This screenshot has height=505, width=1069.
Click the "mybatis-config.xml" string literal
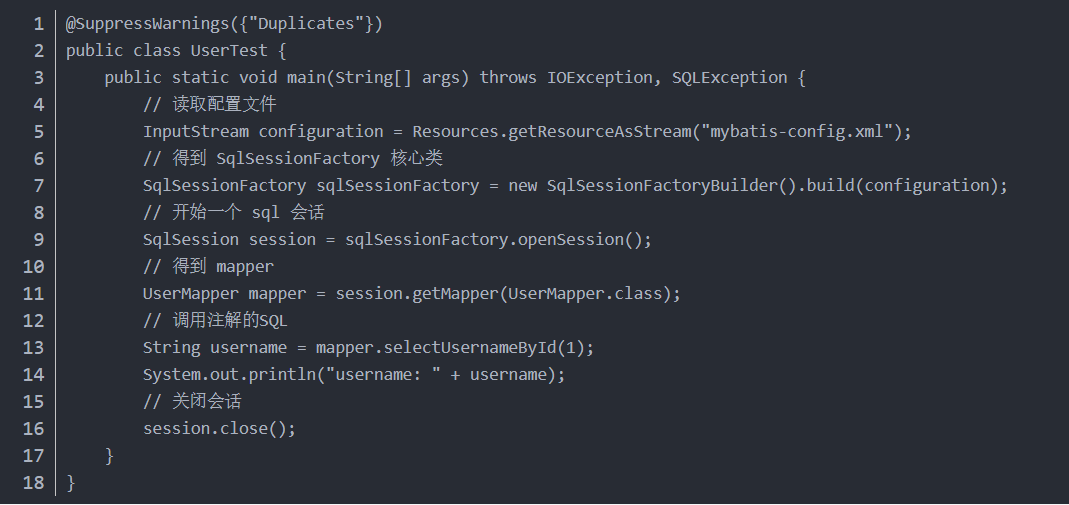pos(796,132)
